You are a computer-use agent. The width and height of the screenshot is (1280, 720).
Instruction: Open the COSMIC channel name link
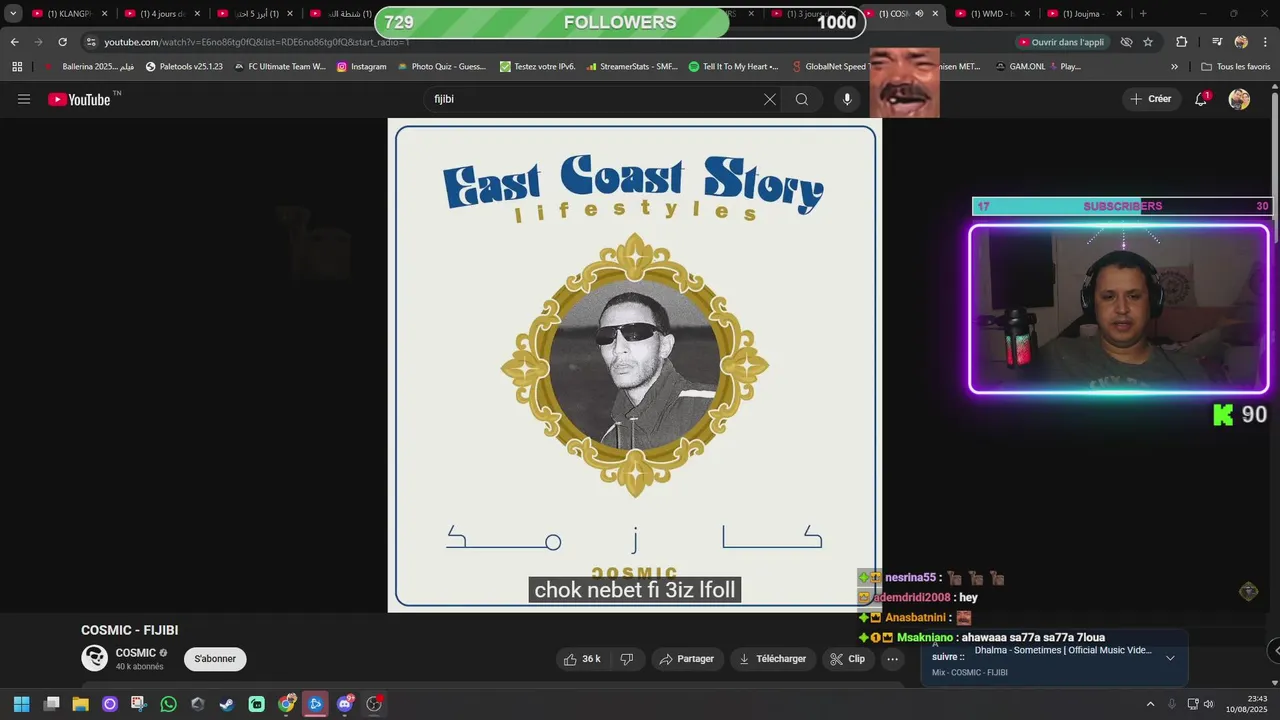[136, 653]
